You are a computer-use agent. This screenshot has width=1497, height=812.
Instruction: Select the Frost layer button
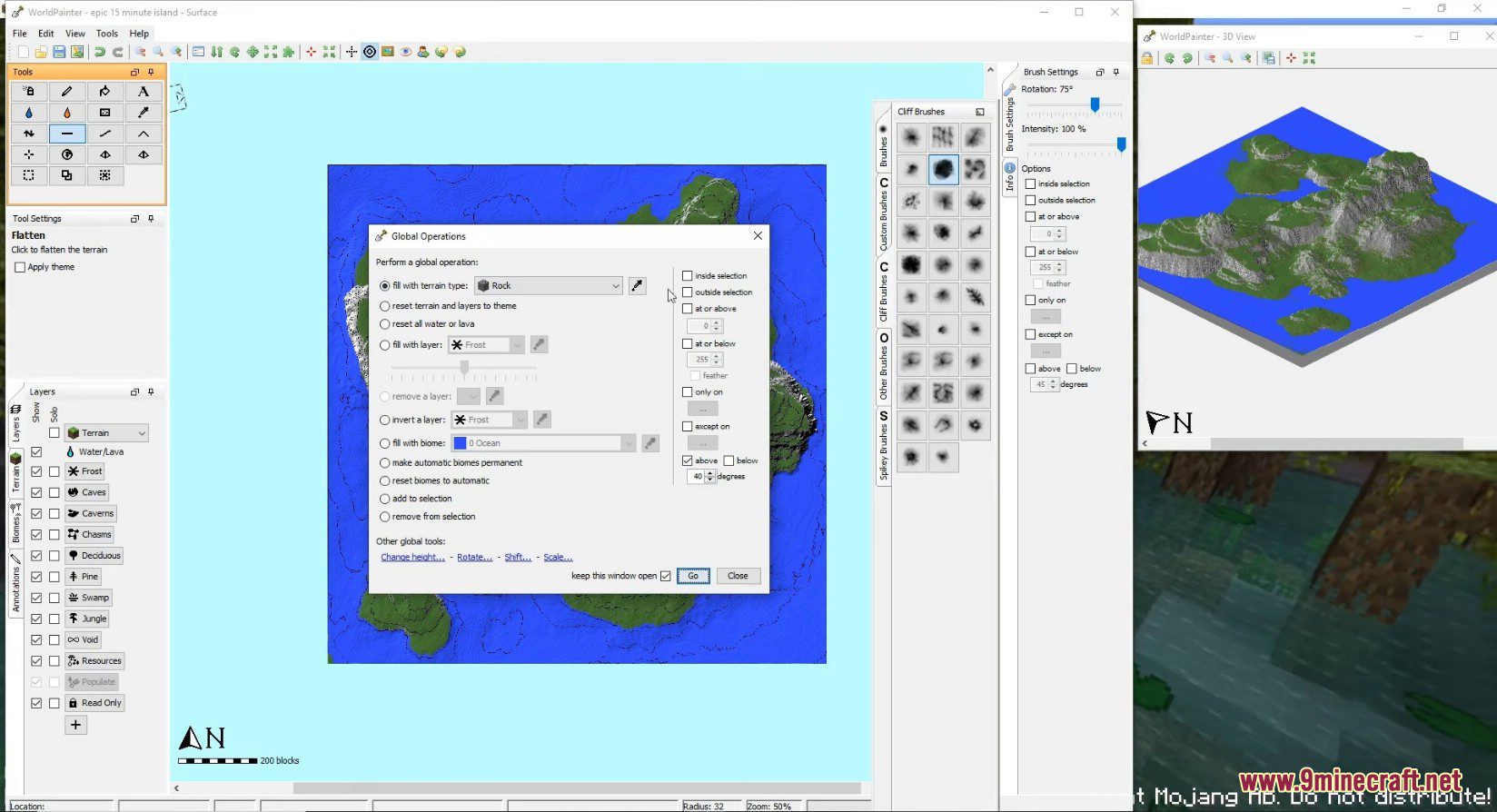click(85, 471)
